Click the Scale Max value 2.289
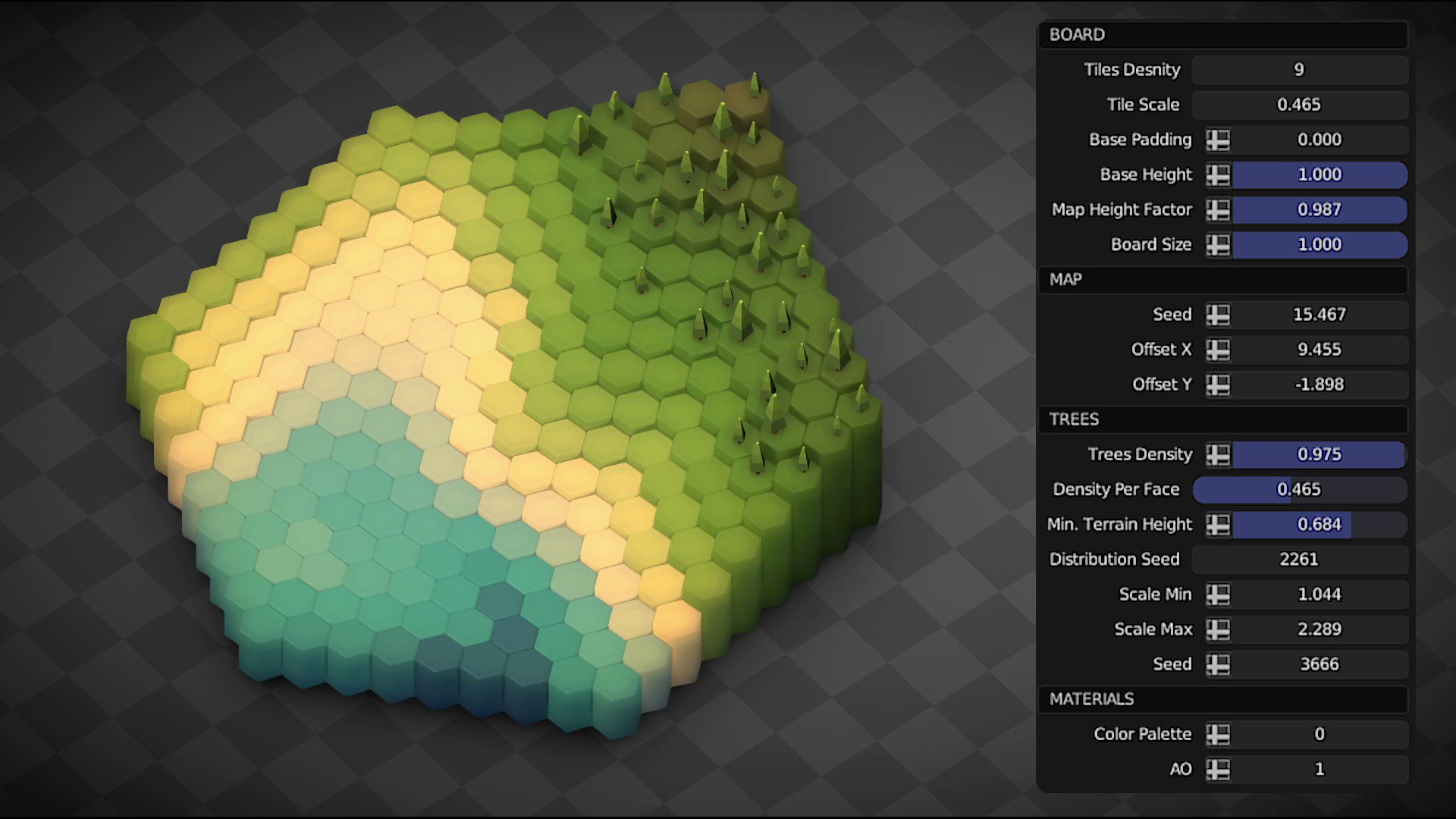1456x819 pixels. (x=1320, y=629)
